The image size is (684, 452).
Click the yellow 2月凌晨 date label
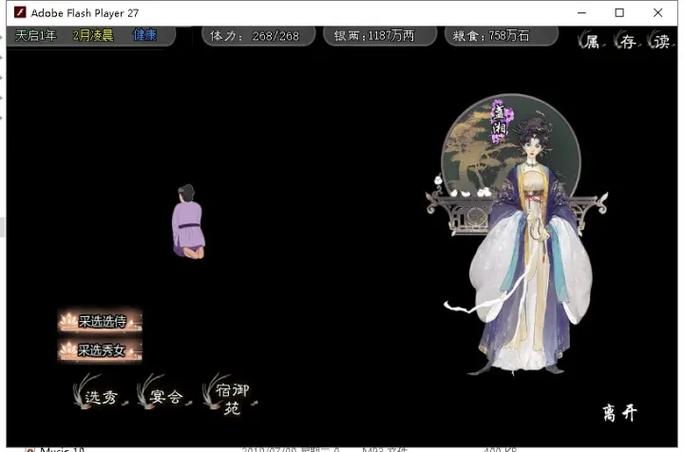click(x=93, y=35)
